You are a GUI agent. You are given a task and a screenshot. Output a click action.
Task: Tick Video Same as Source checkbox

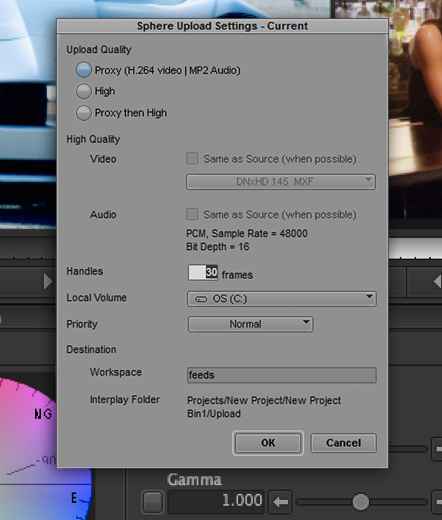(x=192, y=159)
